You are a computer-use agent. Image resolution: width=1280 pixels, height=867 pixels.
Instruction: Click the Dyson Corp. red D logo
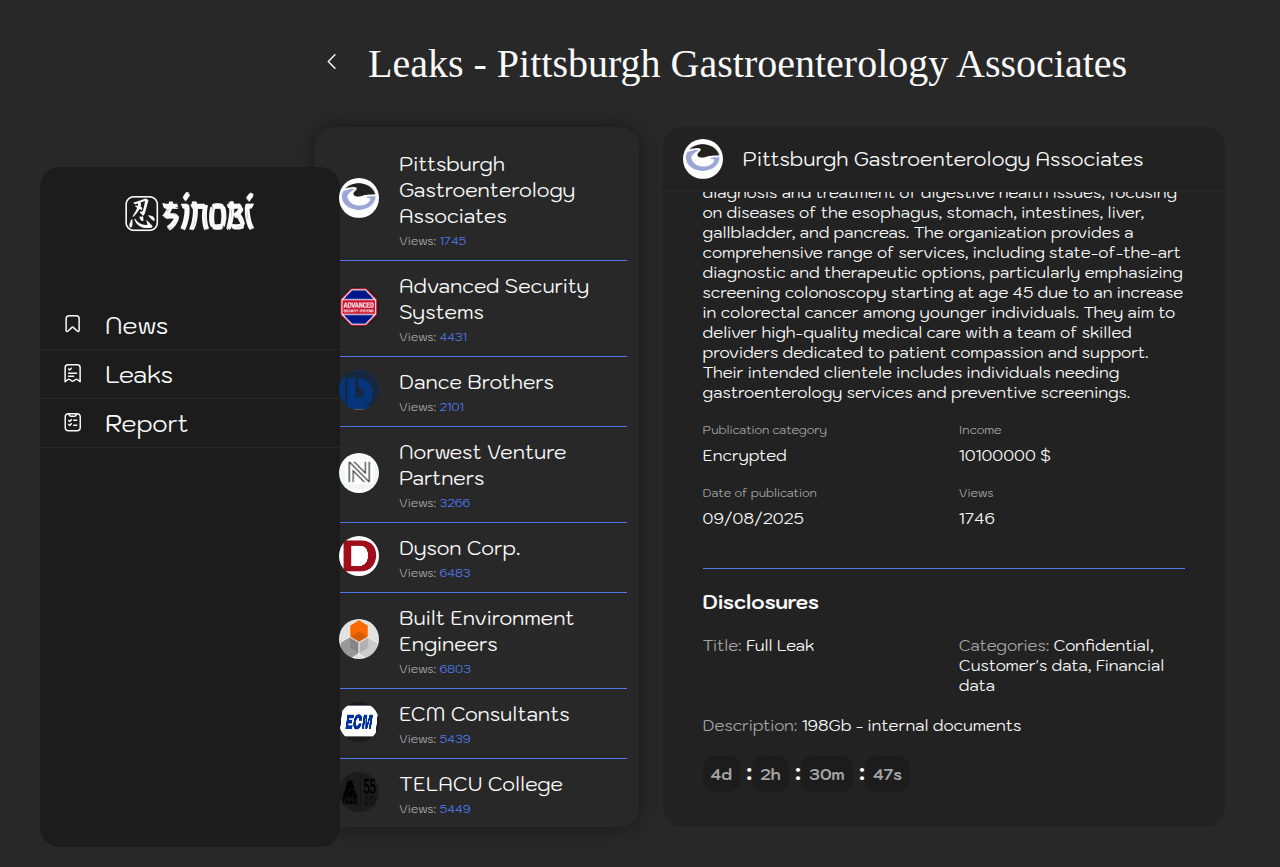click(359, 556)
